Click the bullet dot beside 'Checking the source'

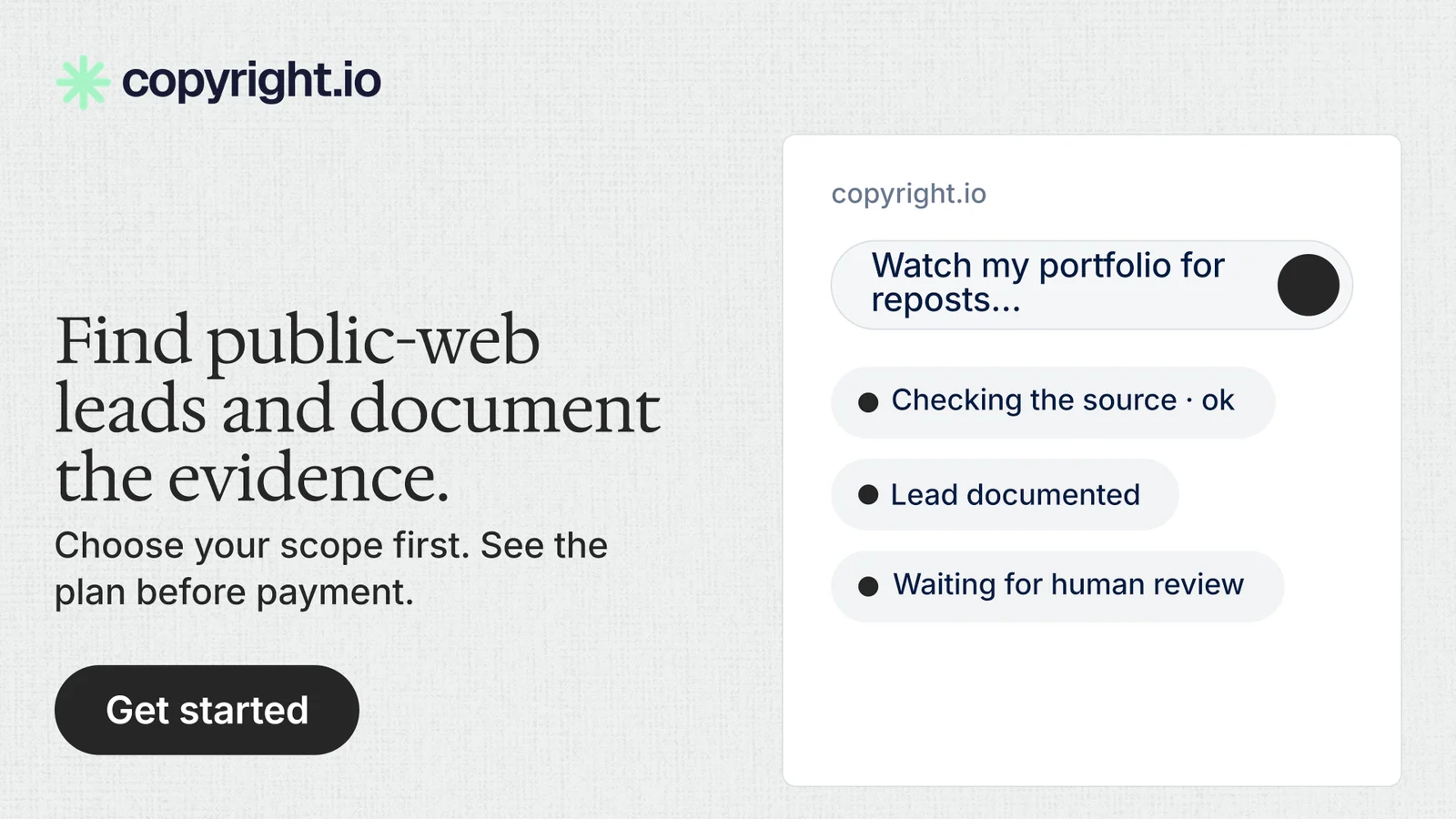[x=868, y=402]
